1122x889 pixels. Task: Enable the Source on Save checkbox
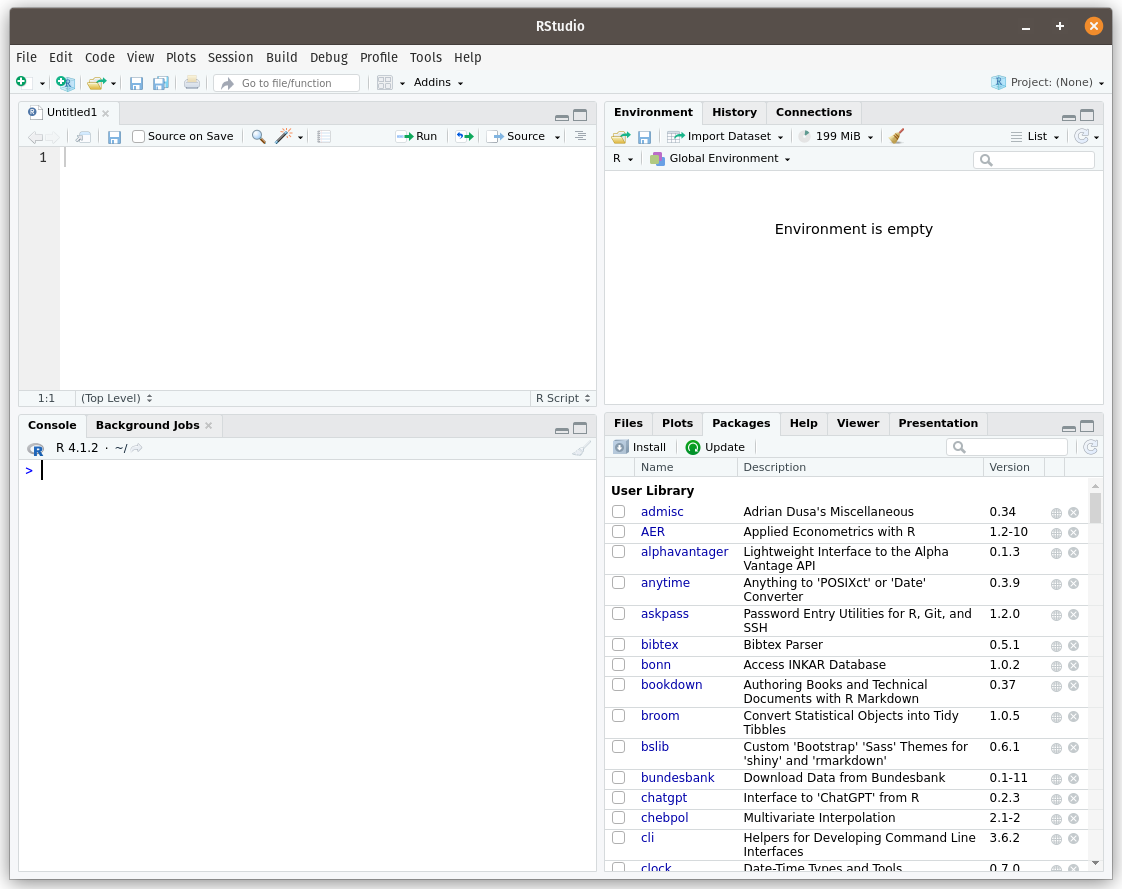[139, 136]
